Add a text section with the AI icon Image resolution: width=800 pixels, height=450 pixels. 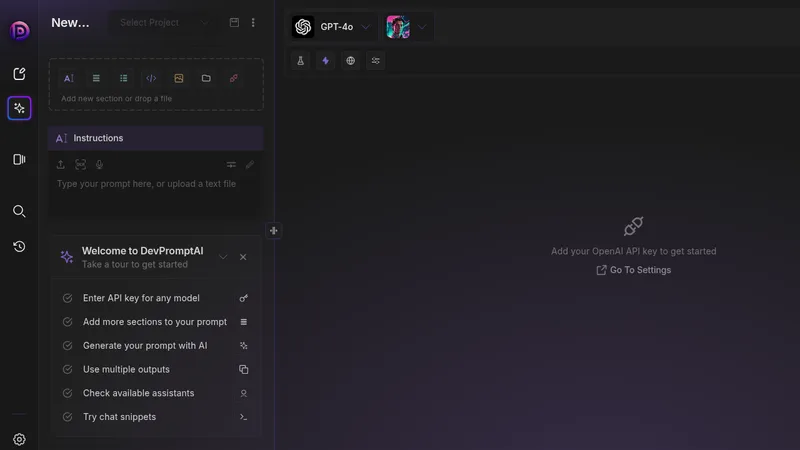click(x=68, y=78)
